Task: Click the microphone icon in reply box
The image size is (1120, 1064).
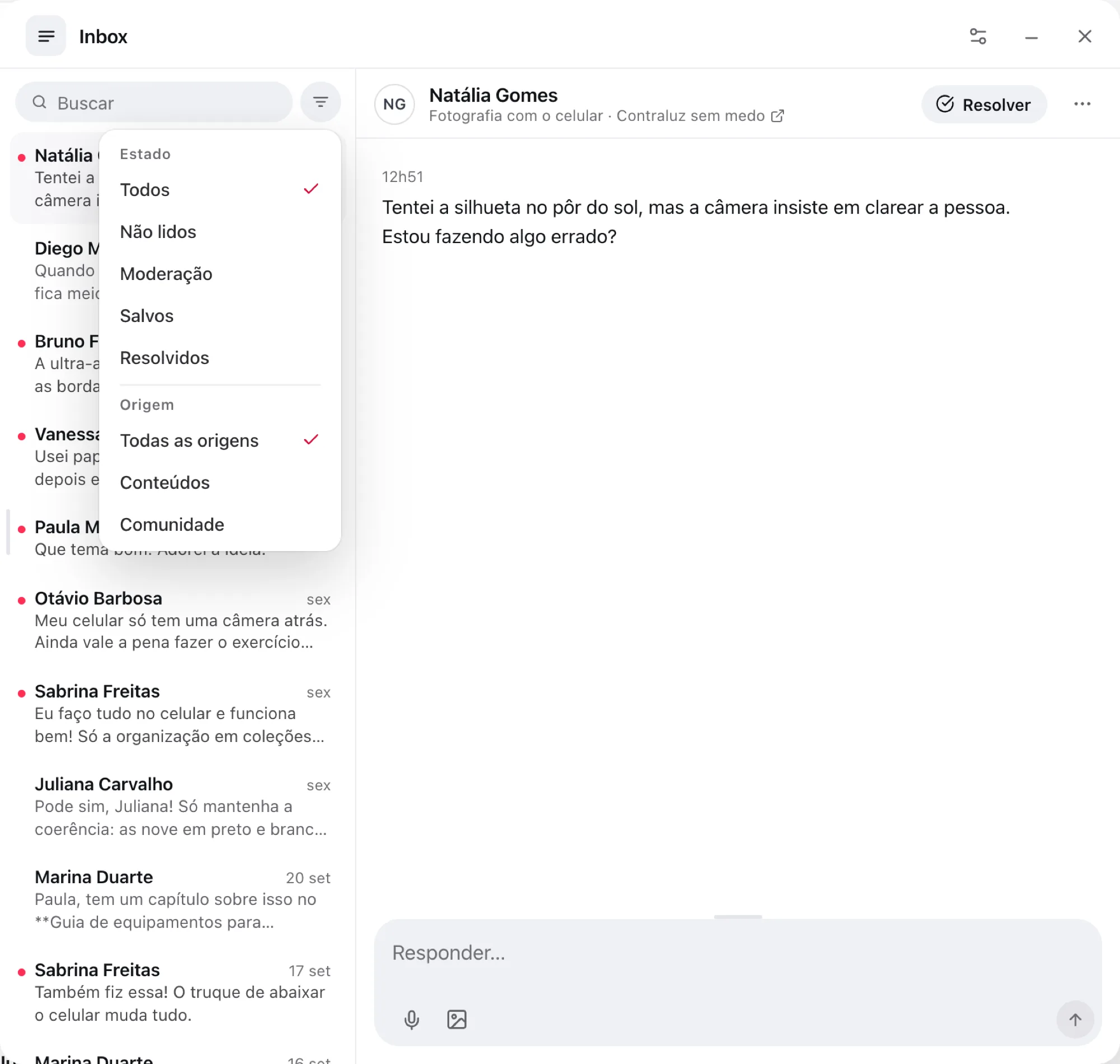Action: [x=412, y=1020]
